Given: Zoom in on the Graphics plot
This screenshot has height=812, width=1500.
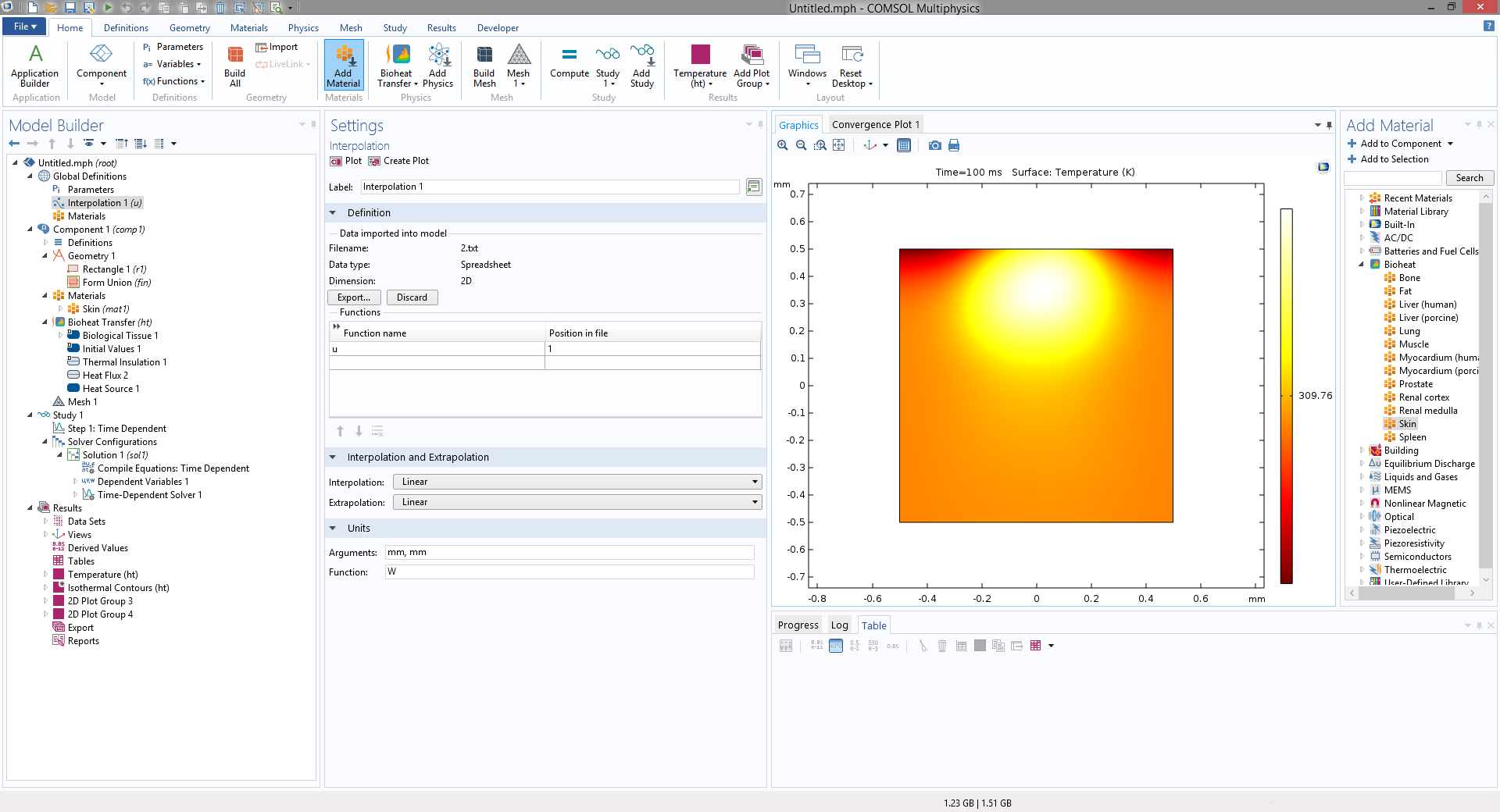Looking at the screenshot, I should click(782, 145).
